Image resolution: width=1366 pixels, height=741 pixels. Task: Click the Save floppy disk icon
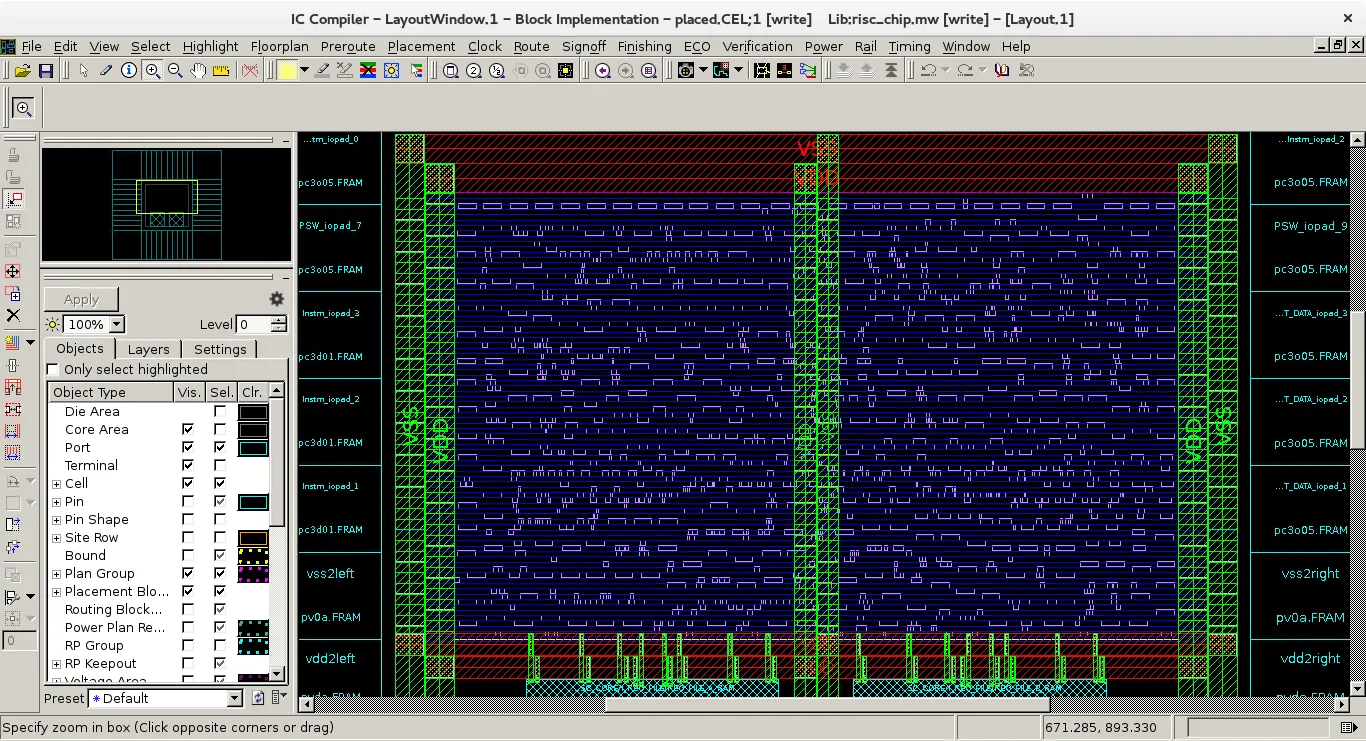tap(45, 71)
